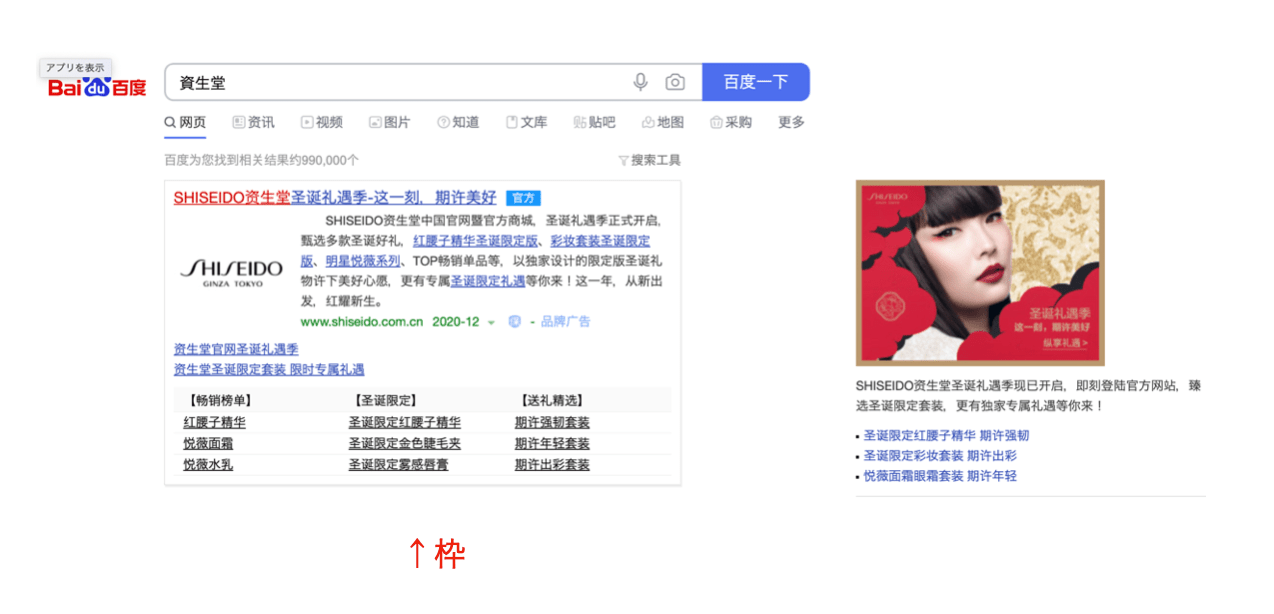Click 期许出彩套装 link

[552, 465]
